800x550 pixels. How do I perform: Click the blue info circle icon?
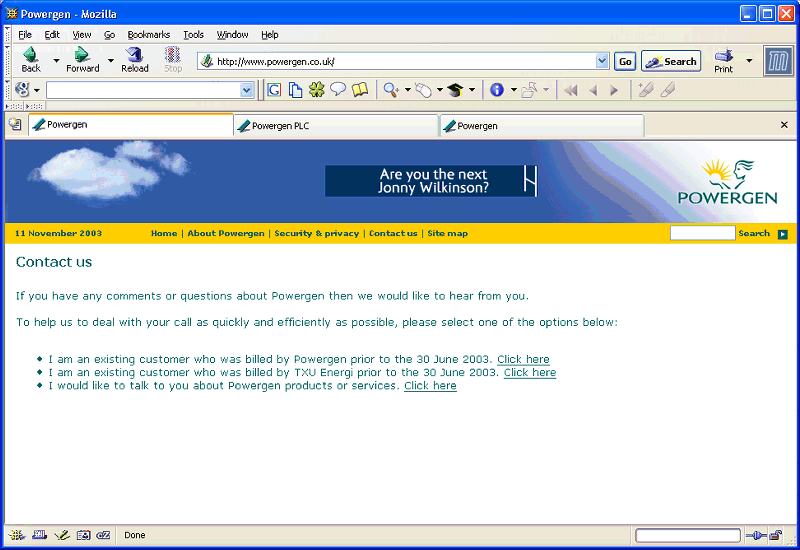click(x=497, y=90)
